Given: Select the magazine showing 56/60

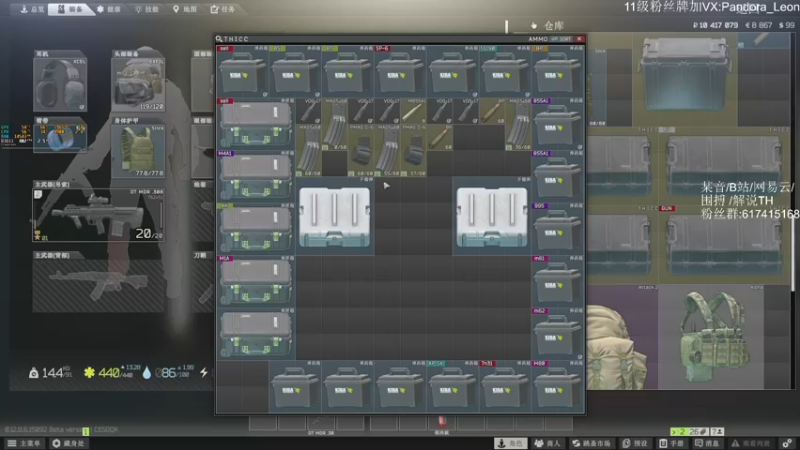Looking at the screenshot, I should (x=518, y=124).
